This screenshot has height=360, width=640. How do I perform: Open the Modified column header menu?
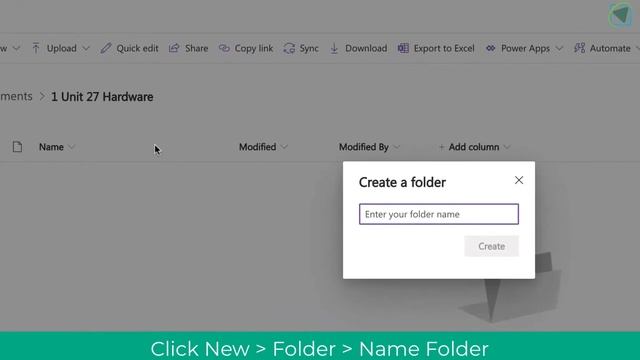click(258, 147)
